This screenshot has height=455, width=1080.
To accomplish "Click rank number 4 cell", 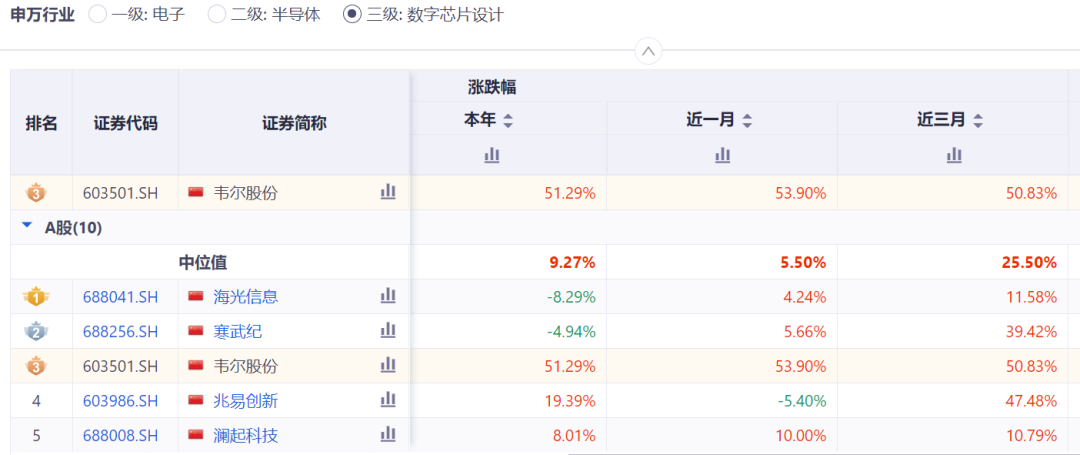I will pos(37,401).
